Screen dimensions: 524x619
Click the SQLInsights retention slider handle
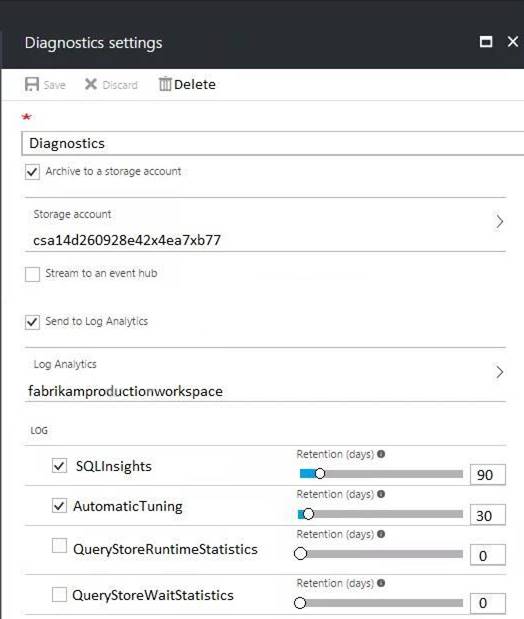(x=320, y=473)
